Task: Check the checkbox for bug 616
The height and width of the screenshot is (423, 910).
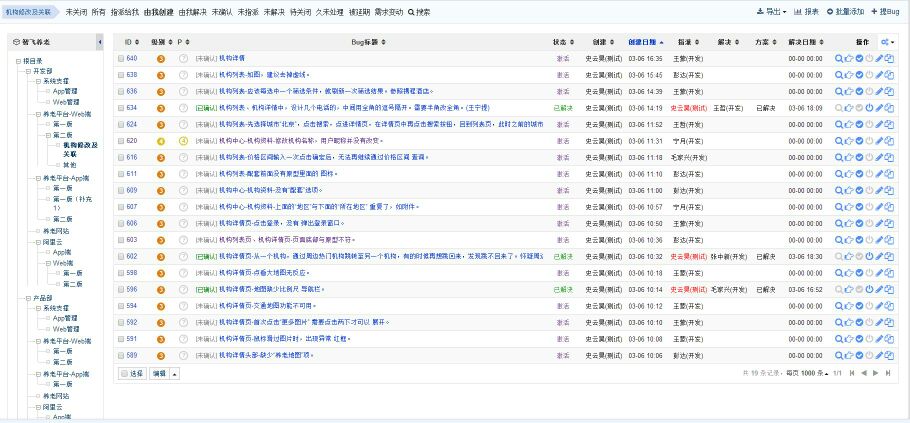Action: click(119, 157)
